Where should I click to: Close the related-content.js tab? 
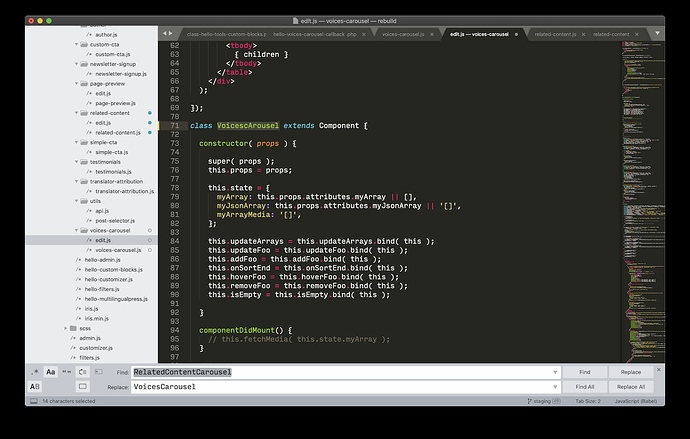584,34
